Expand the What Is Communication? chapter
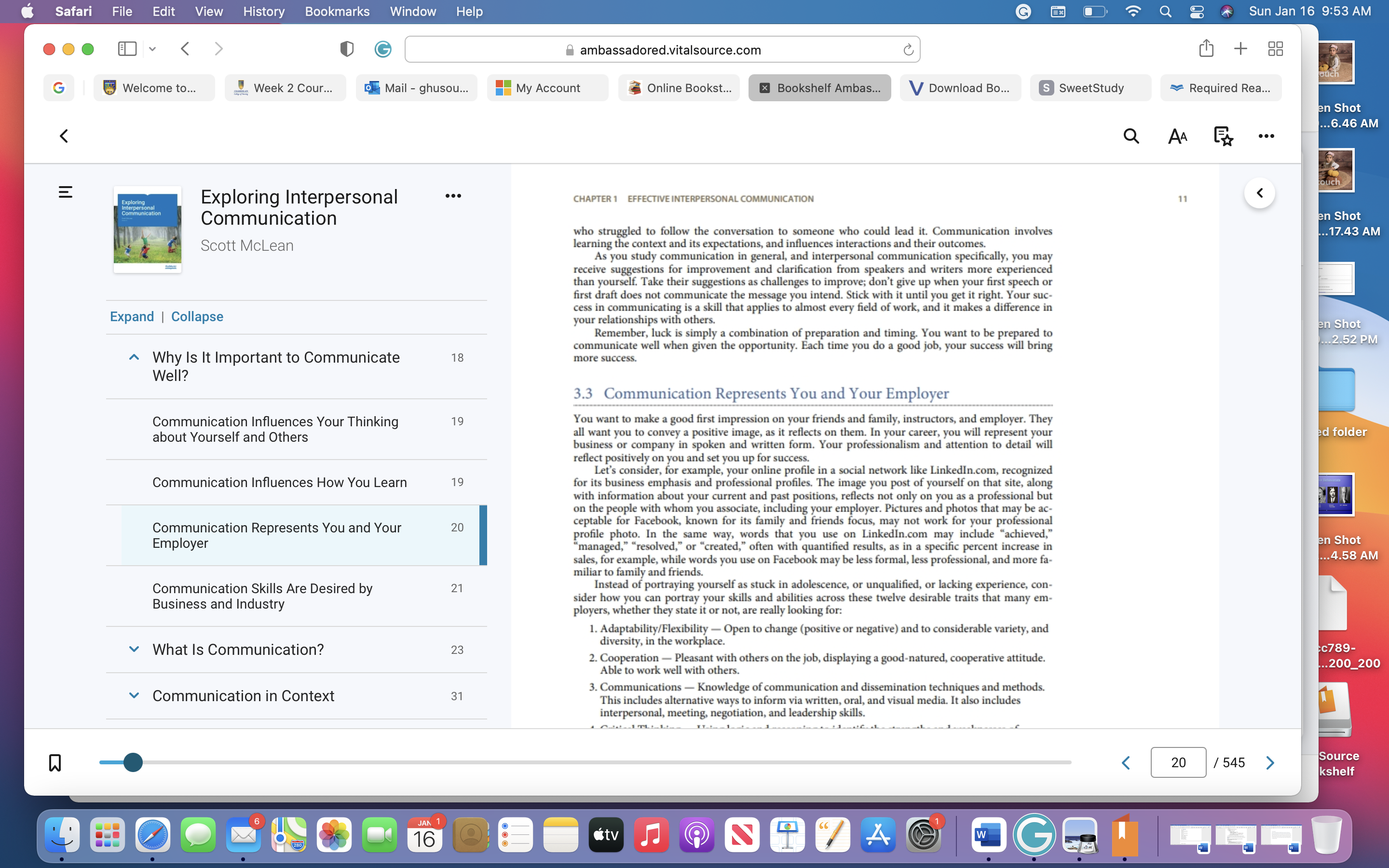This screenshot has height=868, width=1389. tap(134, 649)
